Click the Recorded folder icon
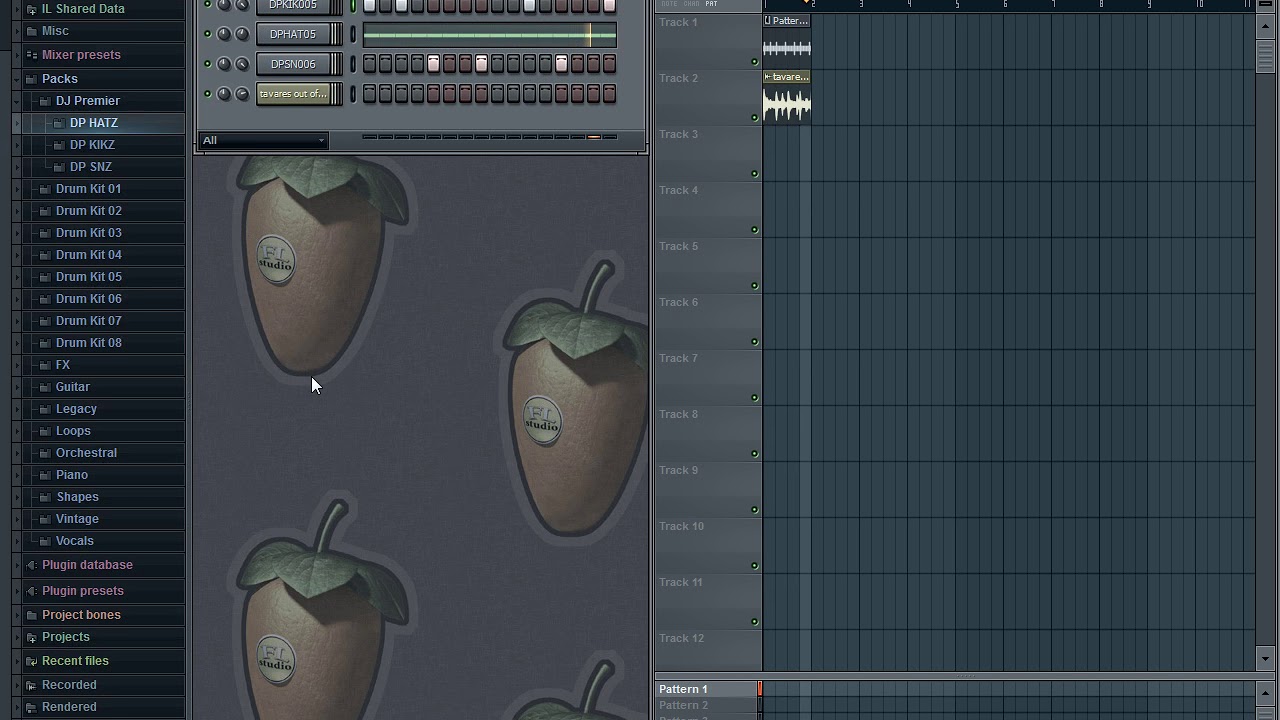Viewport: 1280px width, 720px height. click(31, 685)
